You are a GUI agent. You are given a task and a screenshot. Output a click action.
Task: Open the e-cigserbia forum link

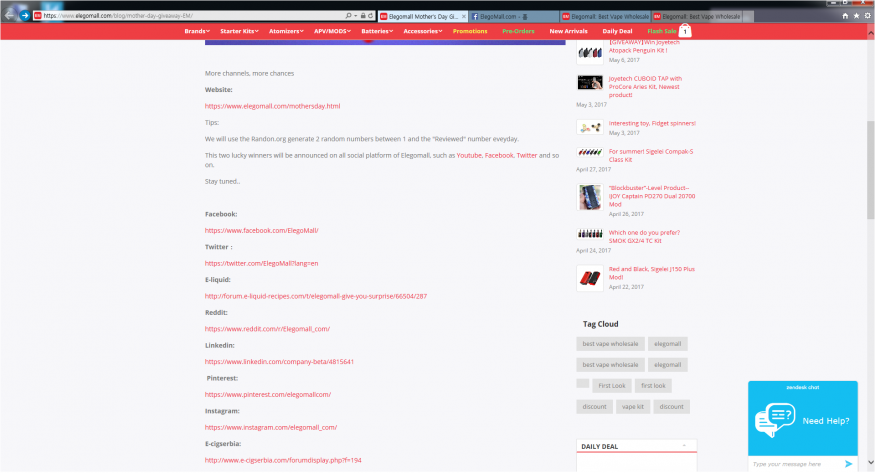coord(283,460)
